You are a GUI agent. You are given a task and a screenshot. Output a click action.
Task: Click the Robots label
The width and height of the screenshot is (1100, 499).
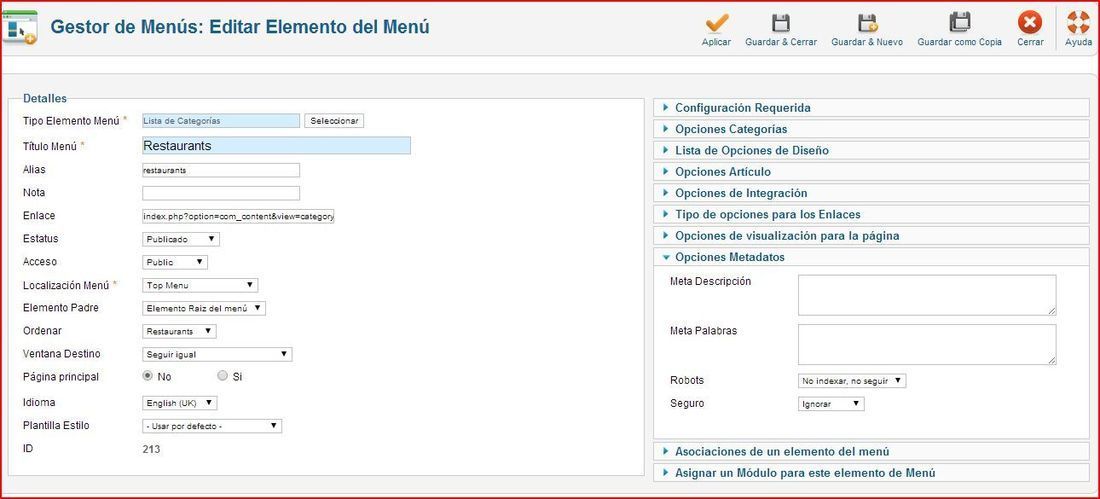[687, 380]
